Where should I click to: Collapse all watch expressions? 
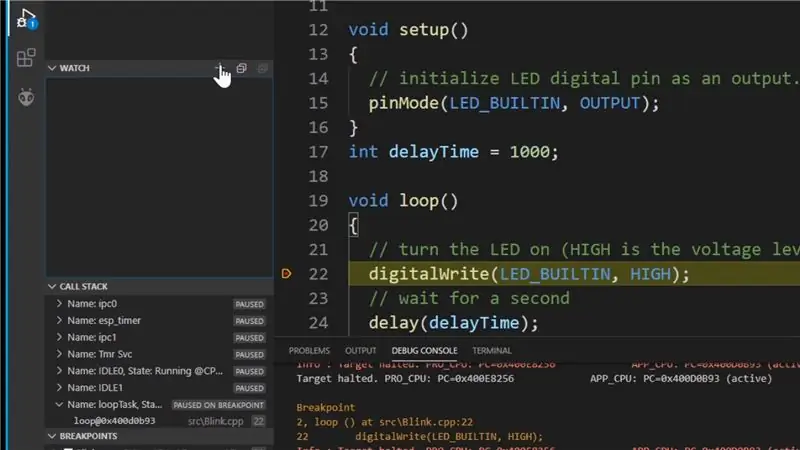(x=241, y=68)
